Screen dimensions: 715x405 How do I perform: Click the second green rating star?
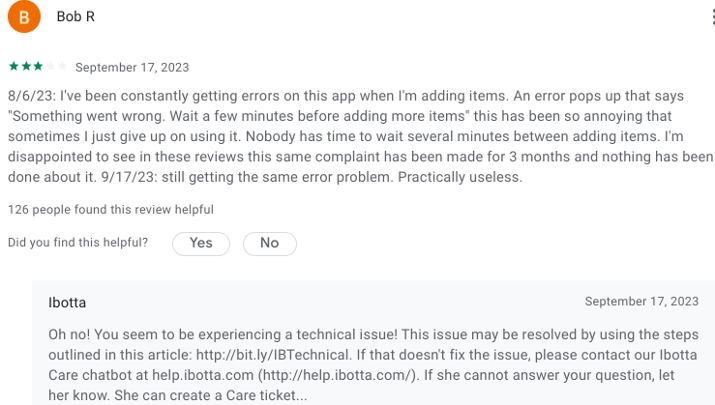pyautogui.click(x=26, y=67)
